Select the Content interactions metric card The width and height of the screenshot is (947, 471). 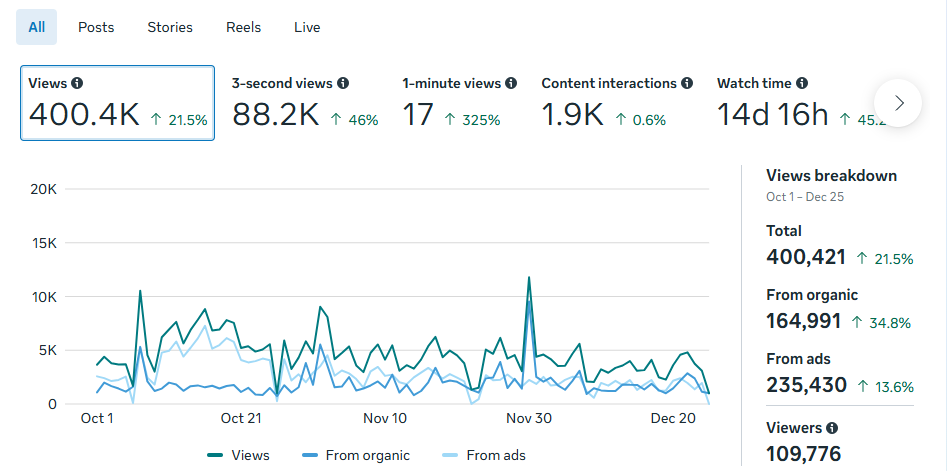617,103
